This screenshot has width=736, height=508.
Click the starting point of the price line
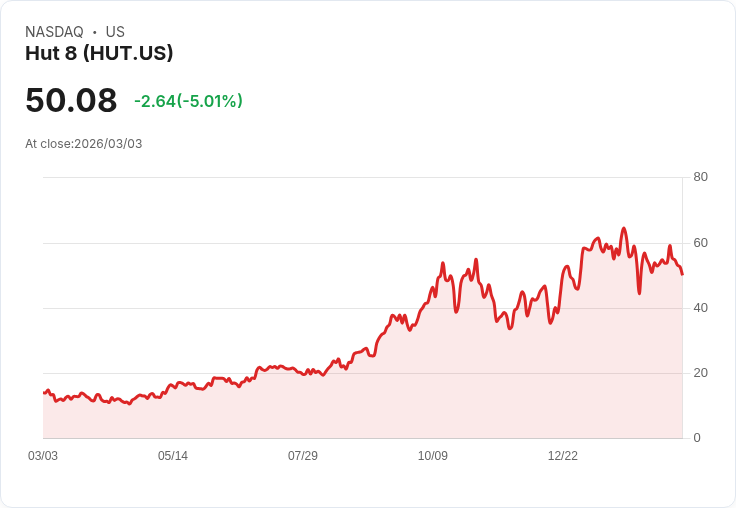[44, 392]
